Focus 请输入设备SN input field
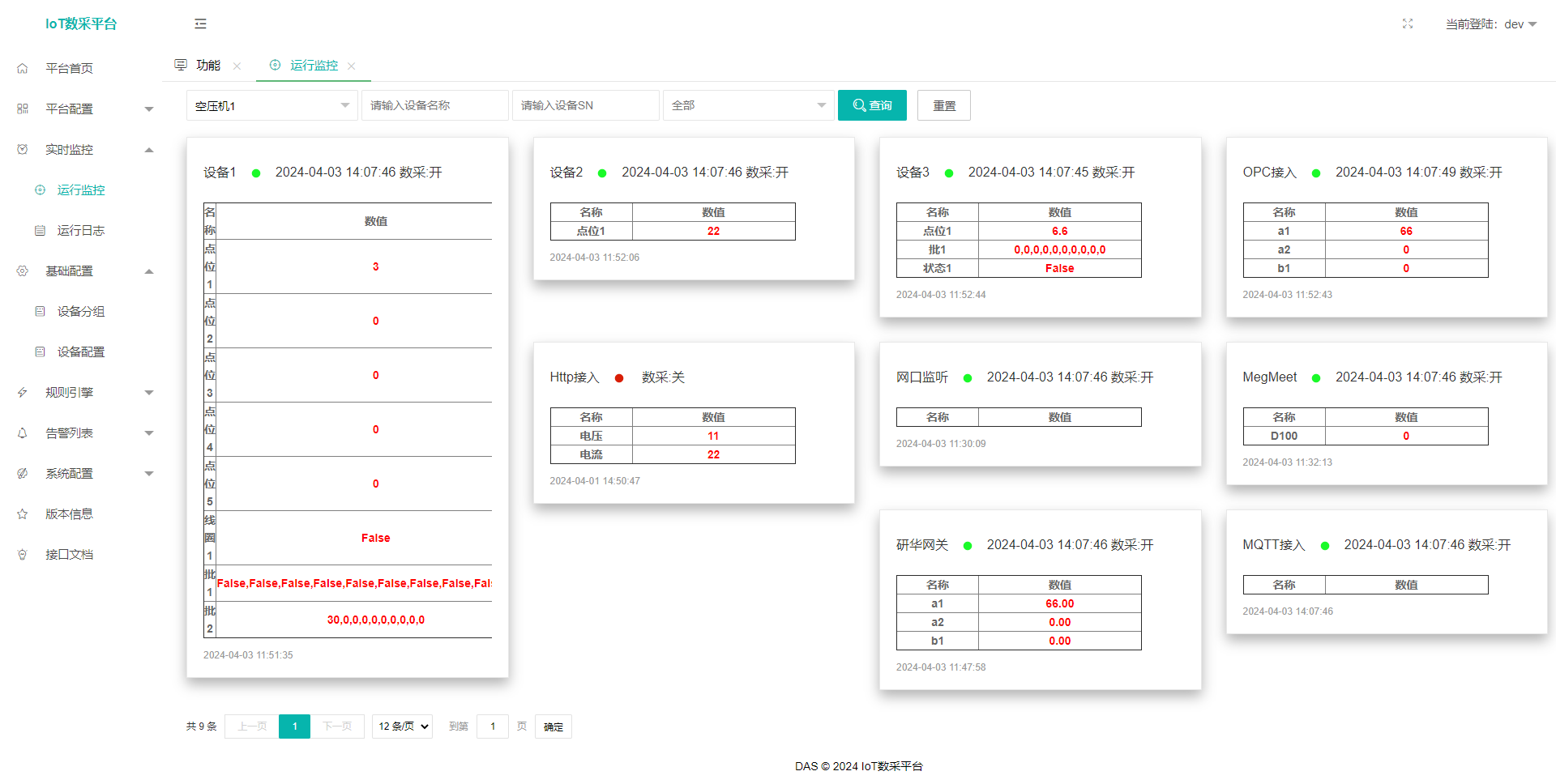Viewport: 1556px width, 784px height. tap(586, 105)
